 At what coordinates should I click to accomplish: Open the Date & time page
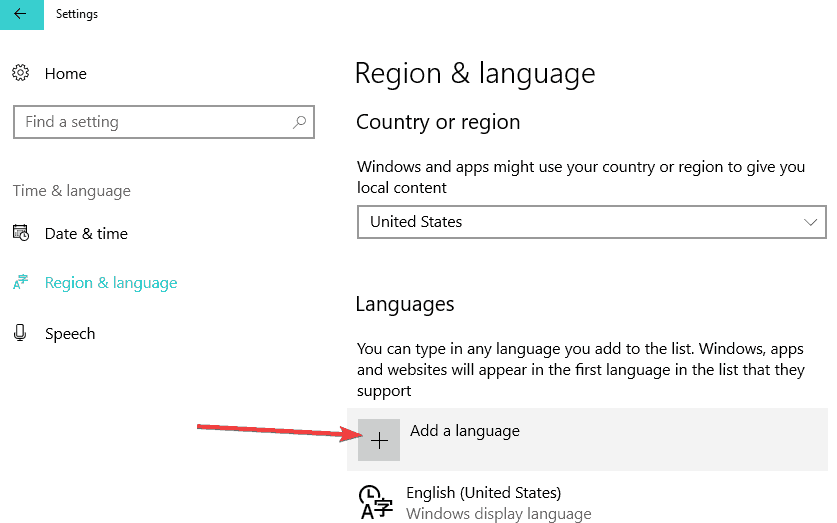tap(86, 234)
